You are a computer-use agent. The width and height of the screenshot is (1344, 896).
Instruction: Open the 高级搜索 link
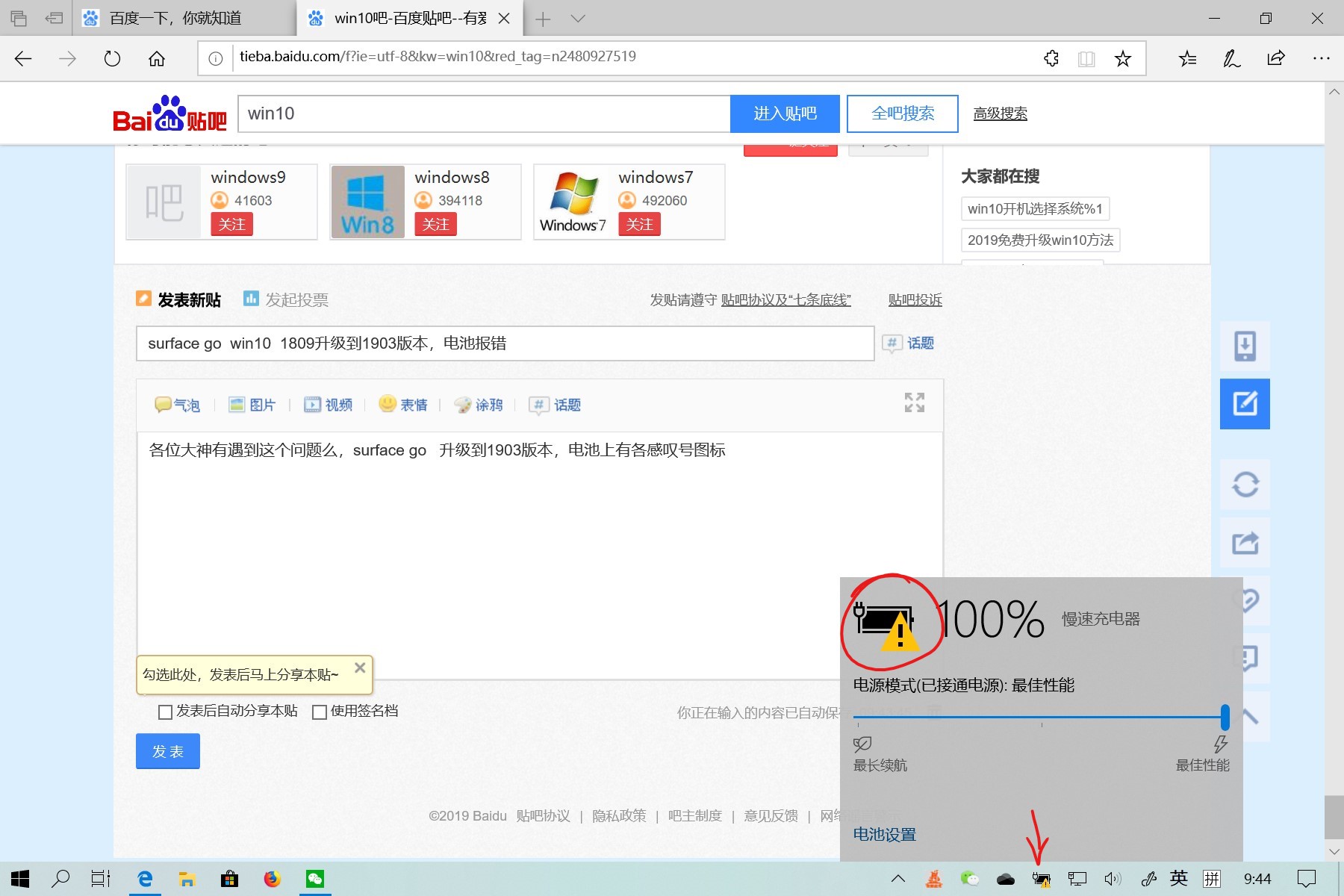[x=1001, y=114]
